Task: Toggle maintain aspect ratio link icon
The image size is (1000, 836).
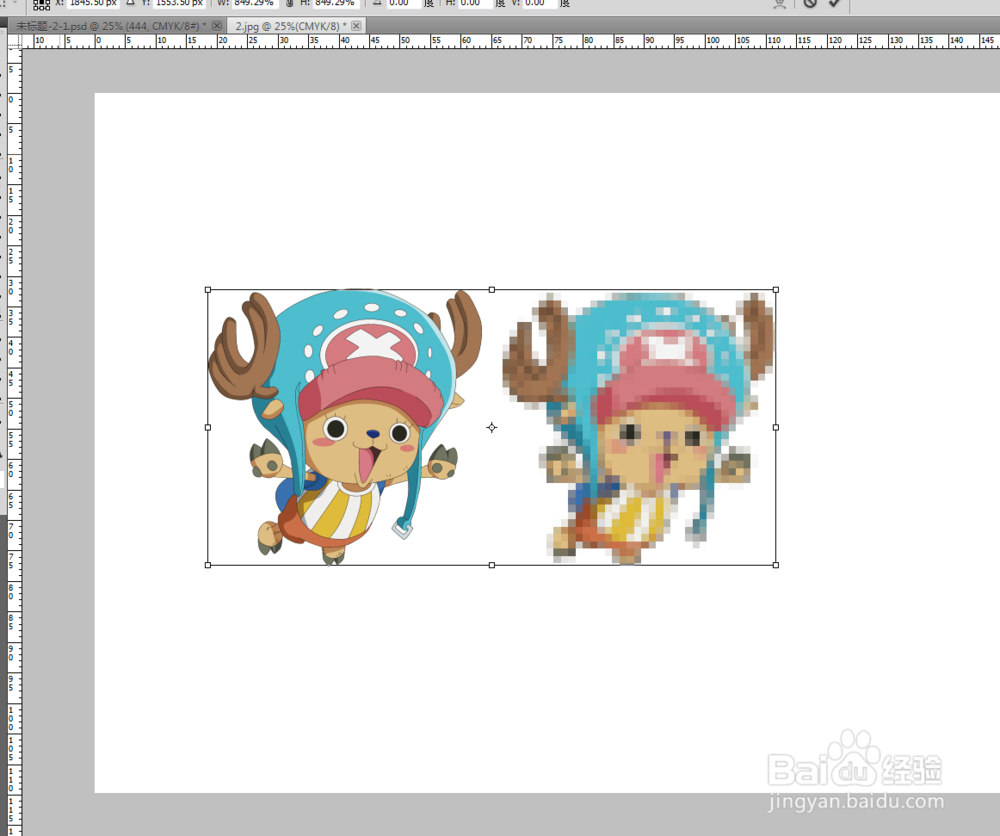Action: [x=290, y=3]
